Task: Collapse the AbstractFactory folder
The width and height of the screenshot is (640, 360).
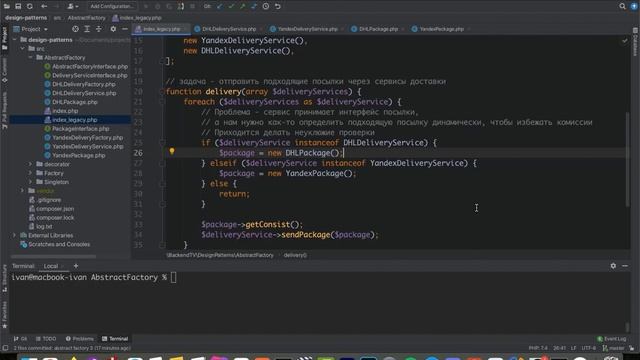Action: [x=31, y=58]
